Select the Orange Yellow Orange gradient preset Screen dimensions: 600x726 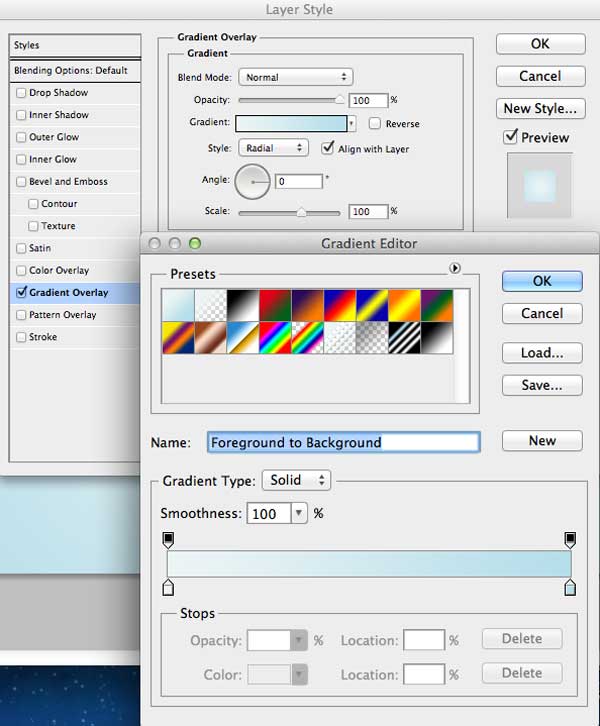[405, 305]
